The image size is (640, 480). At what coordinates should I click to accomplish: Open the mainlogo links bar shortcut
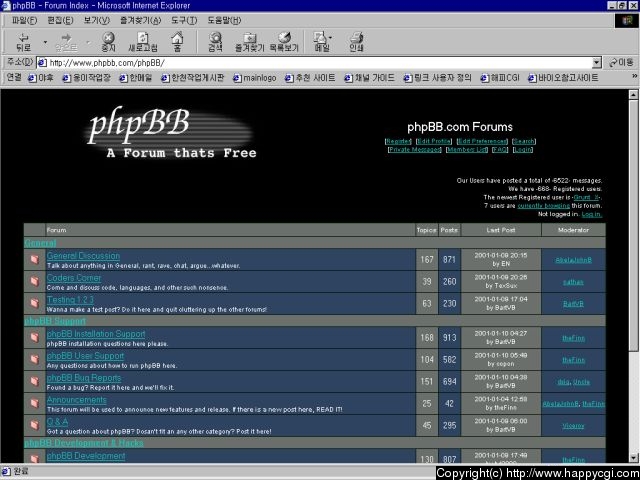click(255, 78)
